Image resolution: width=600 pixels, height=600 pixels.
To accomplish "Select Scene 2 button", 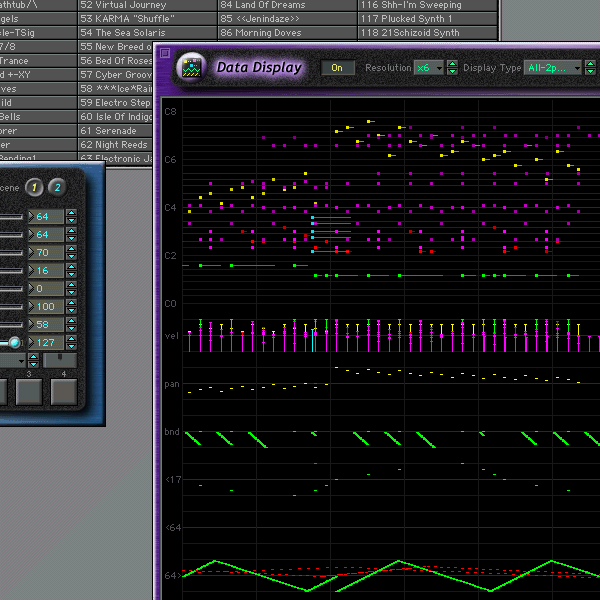I will (x=57, y=188).
